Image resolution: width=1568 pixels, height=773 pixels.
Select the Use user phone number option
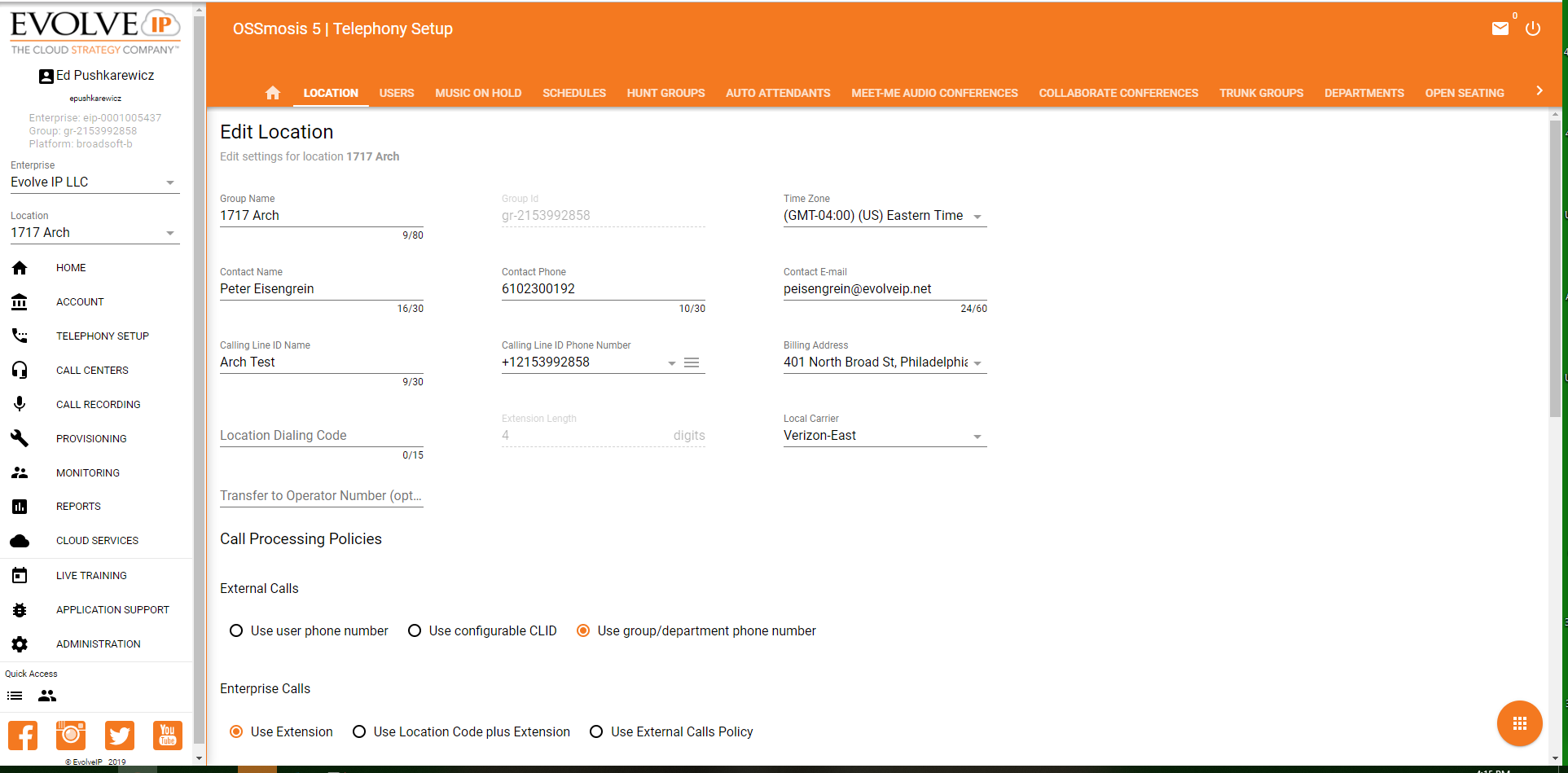pyautogui.click(x=236, y=630)
